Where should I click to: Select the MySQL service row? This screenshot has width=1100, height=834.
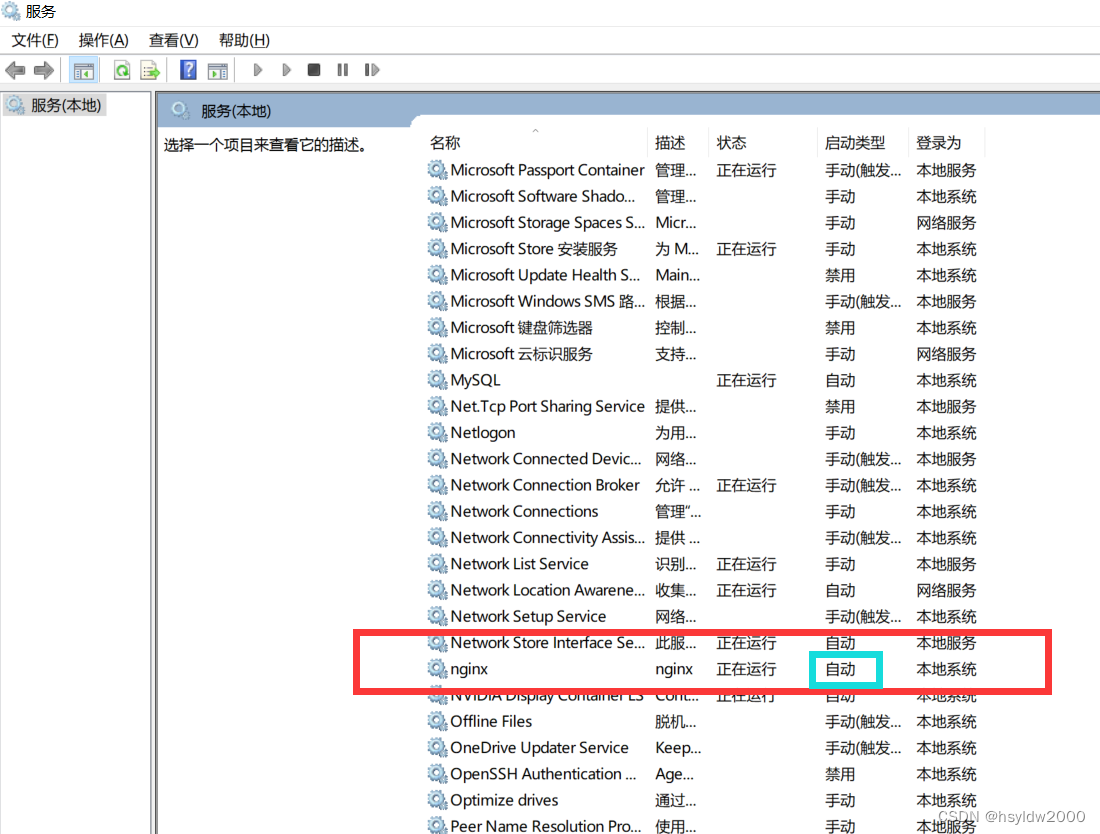473,380
